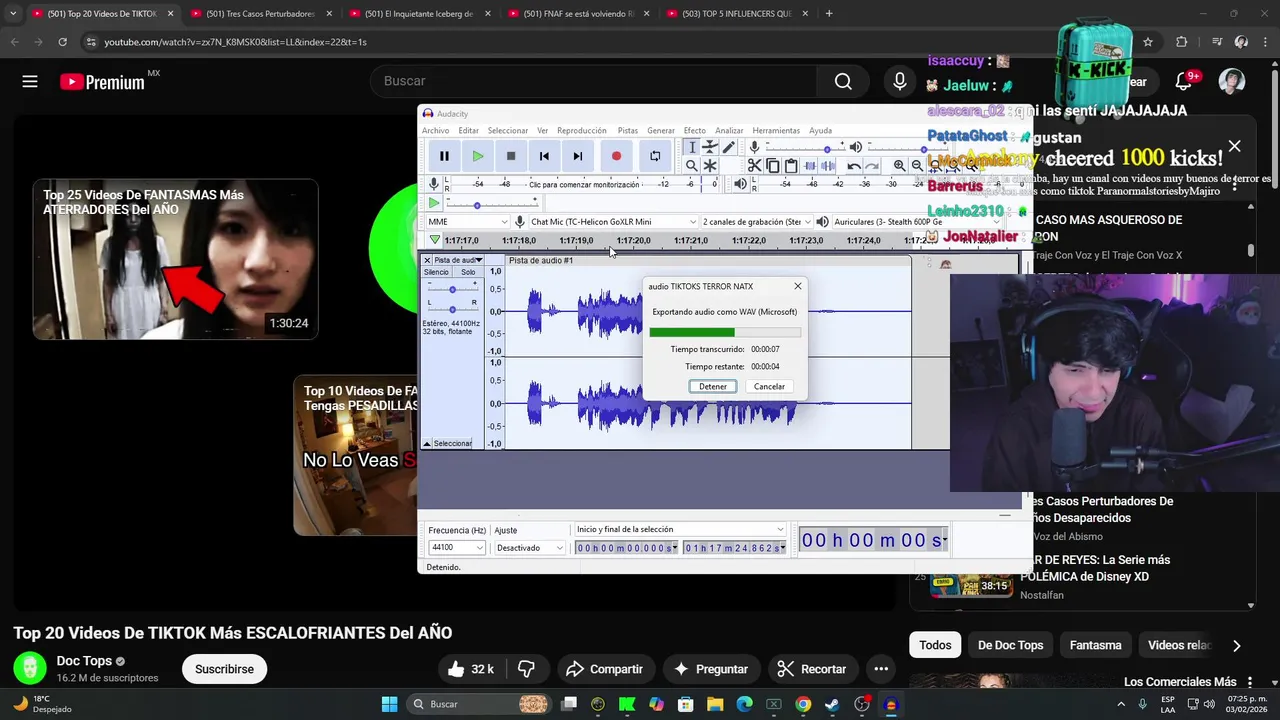Stop playback with the Stop button

coord(511,156)
